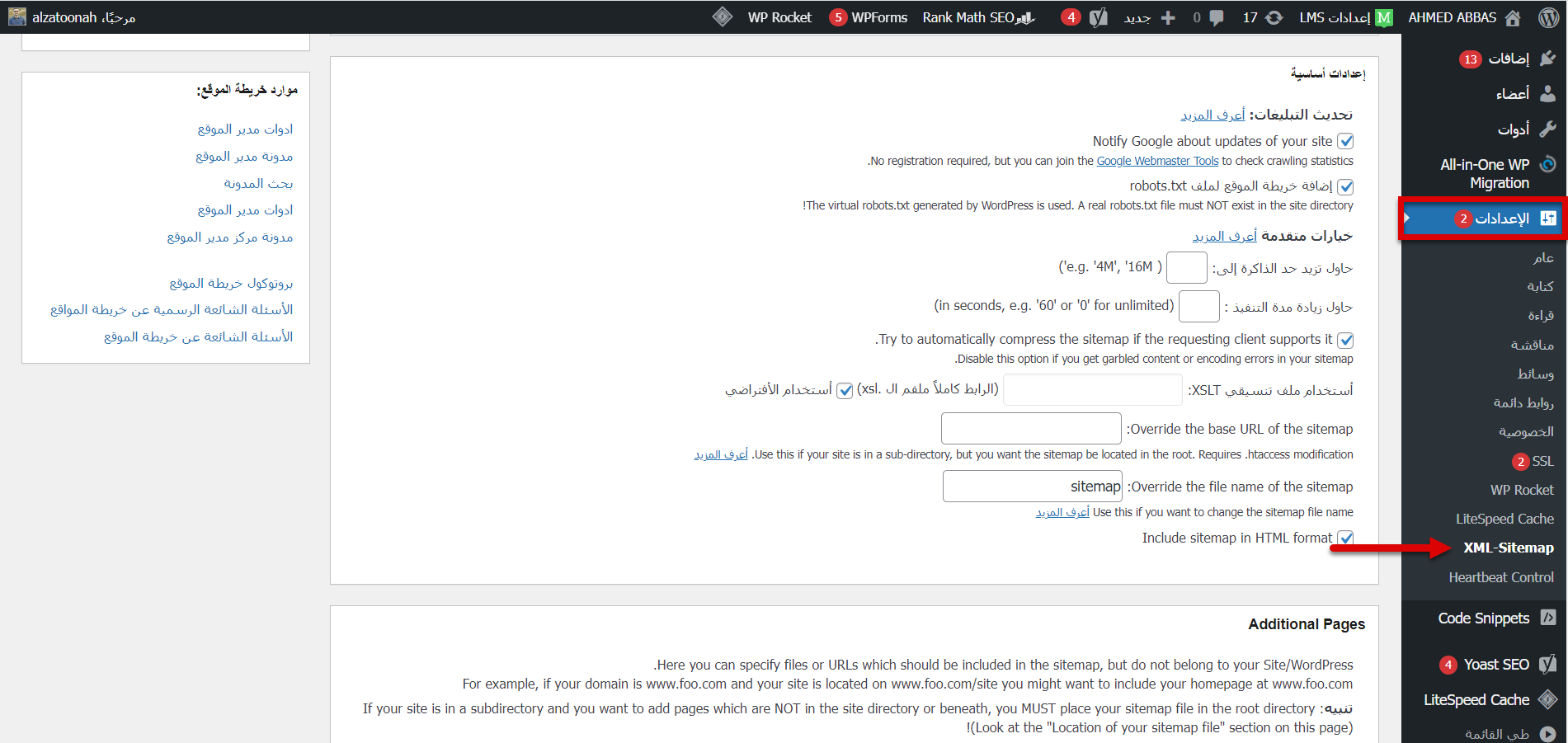Click Learn more link under file name override
Viewport: 1568px width, 743px height.
click(x=1062, y=512)
